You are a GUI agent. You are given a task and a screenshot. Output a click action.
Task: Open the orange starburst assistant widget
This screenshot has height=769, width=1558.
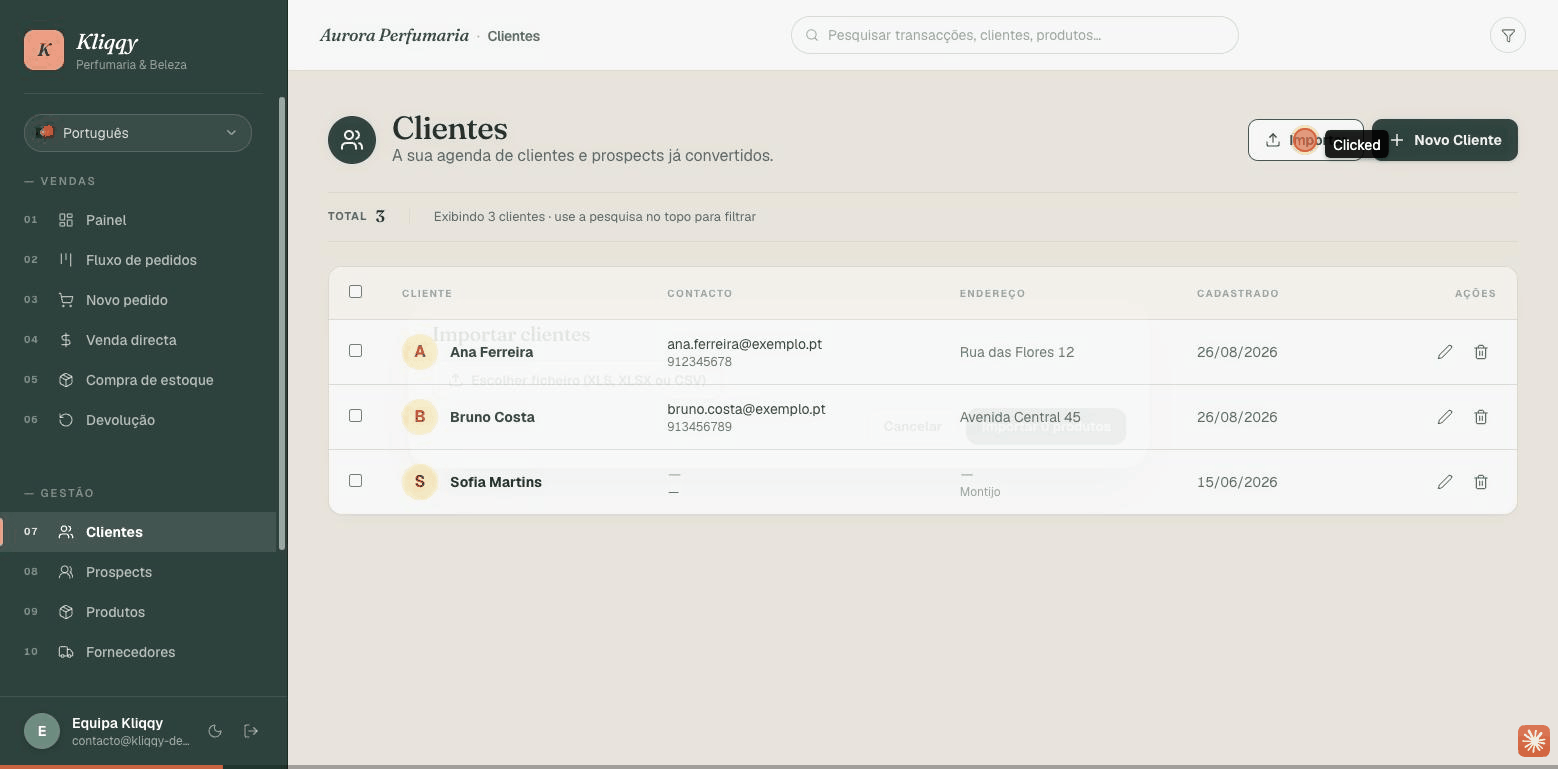(x=1533, y=741)
